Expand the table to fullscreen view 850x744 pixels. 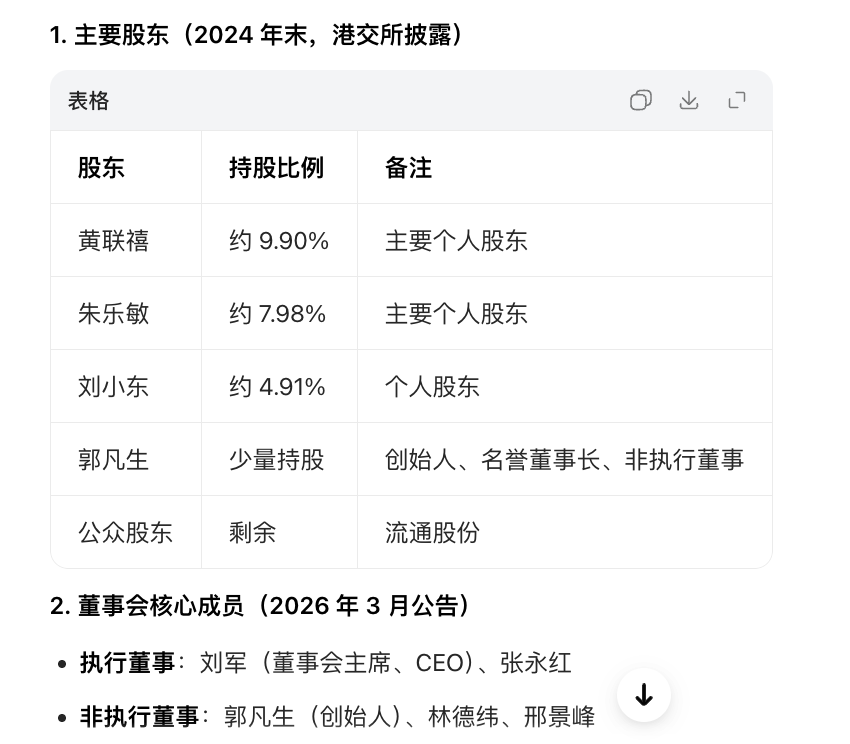pyautogui.click(x=737, y=100)
